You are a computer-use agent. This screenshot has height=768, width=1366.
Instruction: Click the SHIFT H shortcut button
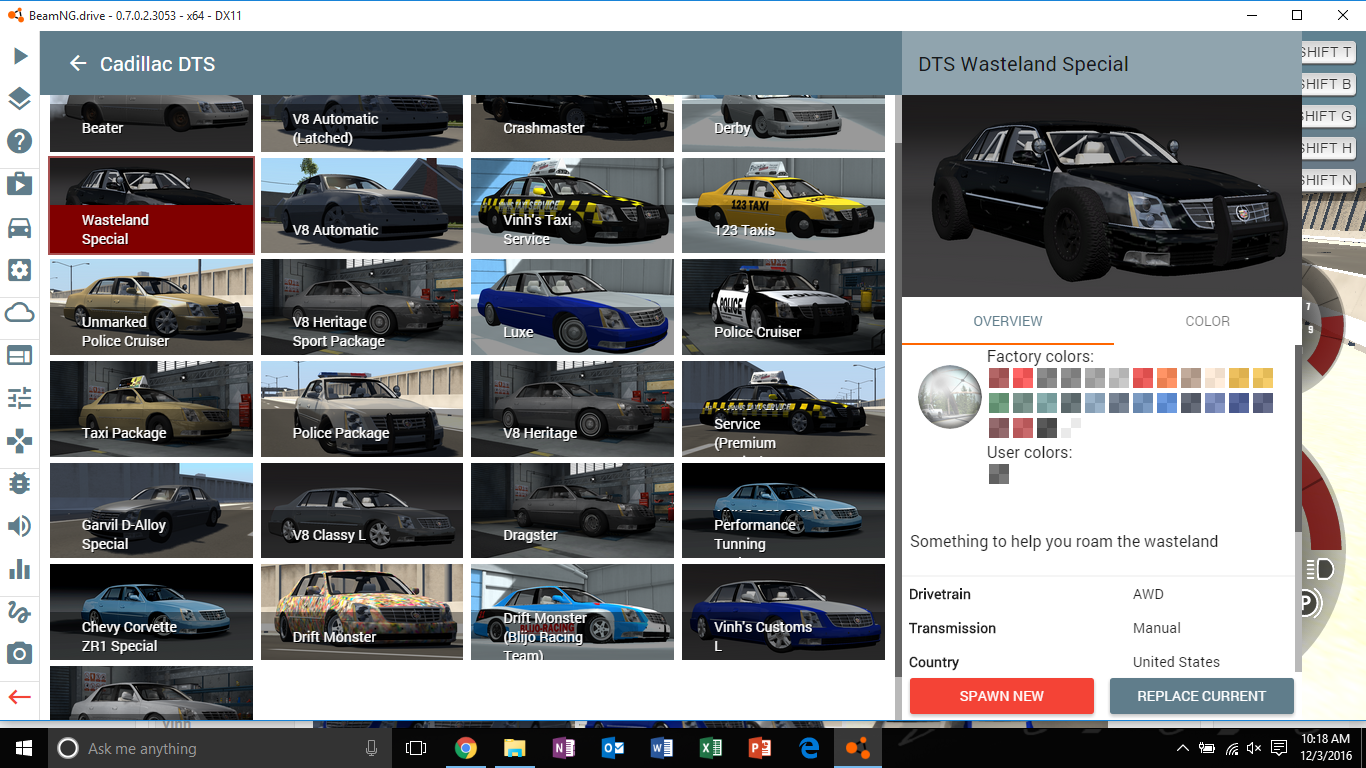click(1327, 148)
